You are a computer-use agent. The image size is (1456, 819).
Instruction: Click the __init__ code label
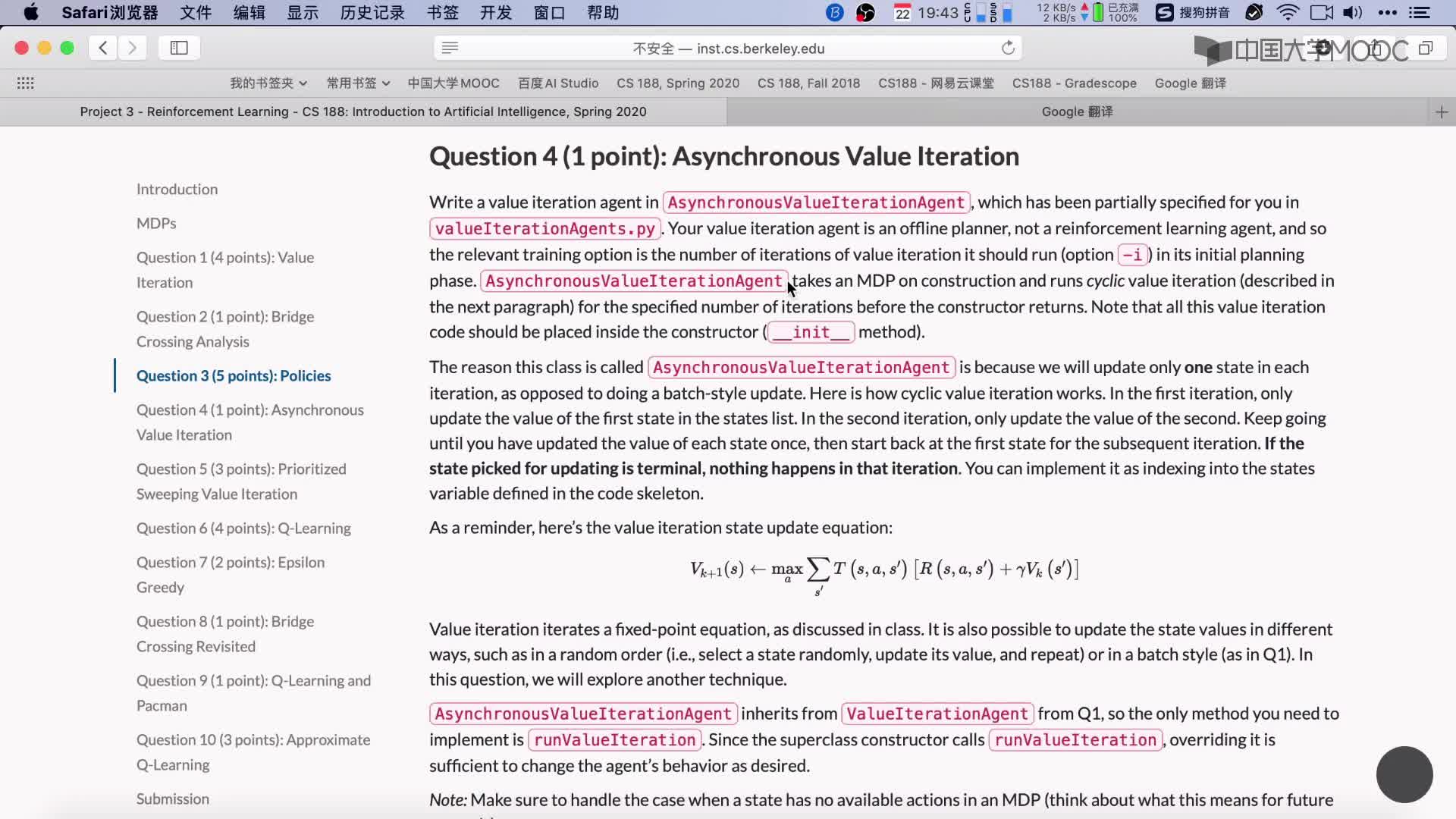tap(811, 332)
